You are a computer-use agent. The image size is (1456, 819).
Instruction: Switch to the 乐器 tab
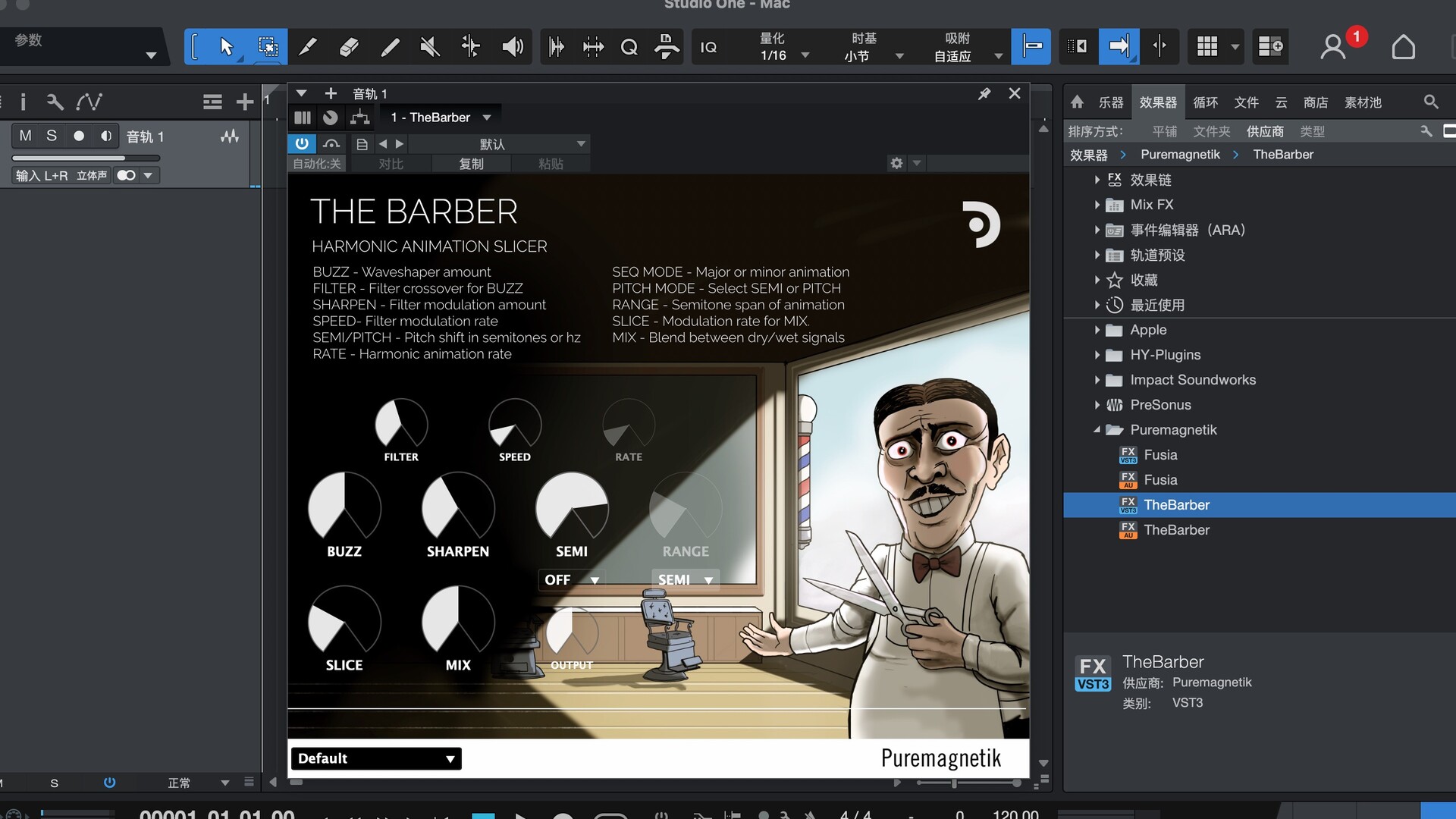1111,102
